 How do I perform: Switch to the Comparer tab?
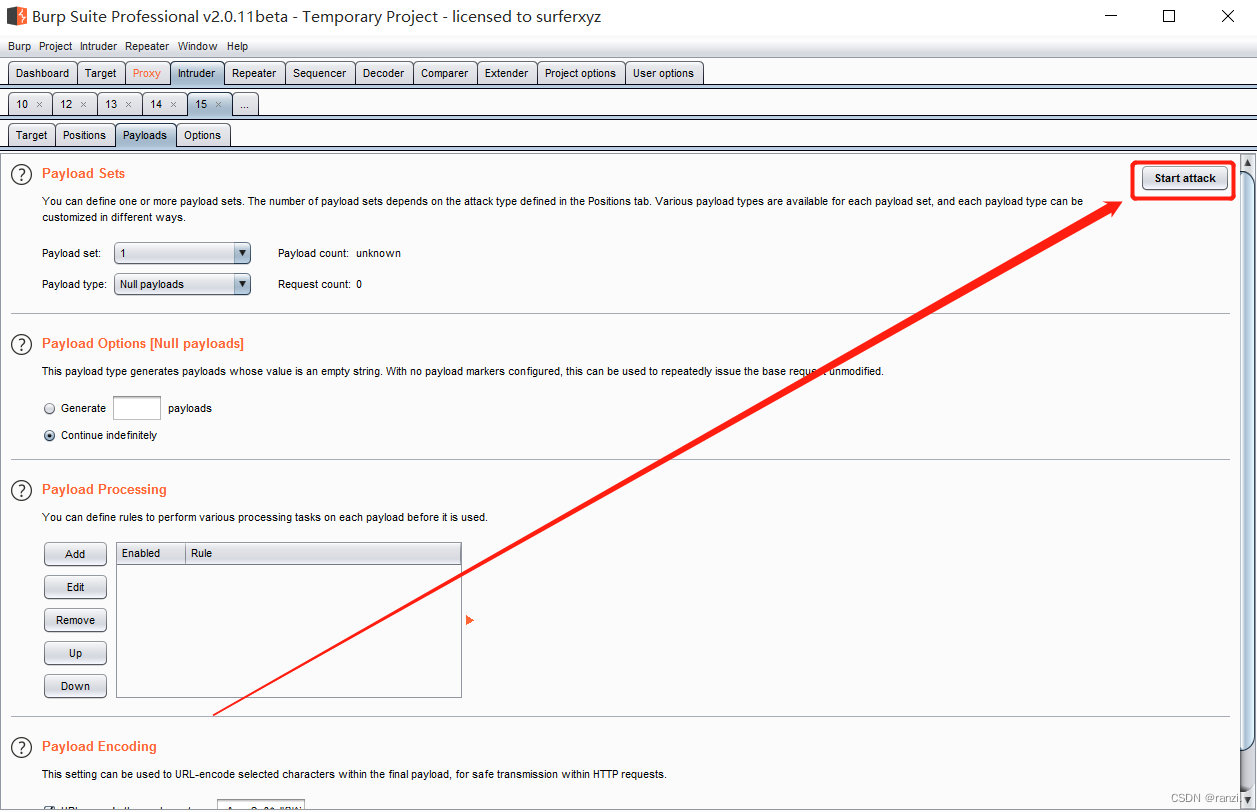click(445, 73)
